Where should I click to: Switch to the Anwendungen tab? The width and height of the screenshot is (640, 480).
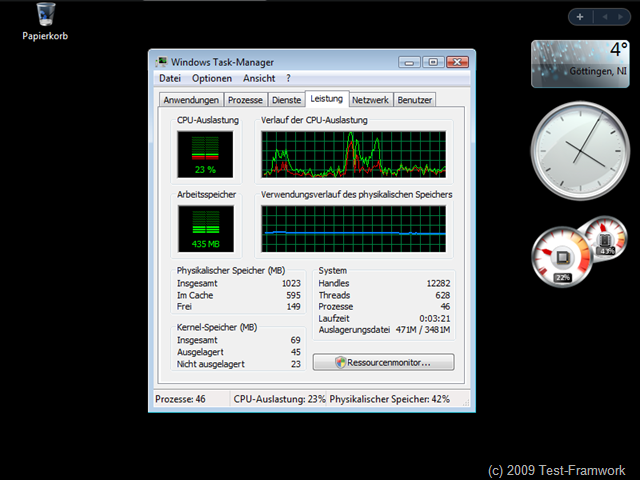[191, 100]
